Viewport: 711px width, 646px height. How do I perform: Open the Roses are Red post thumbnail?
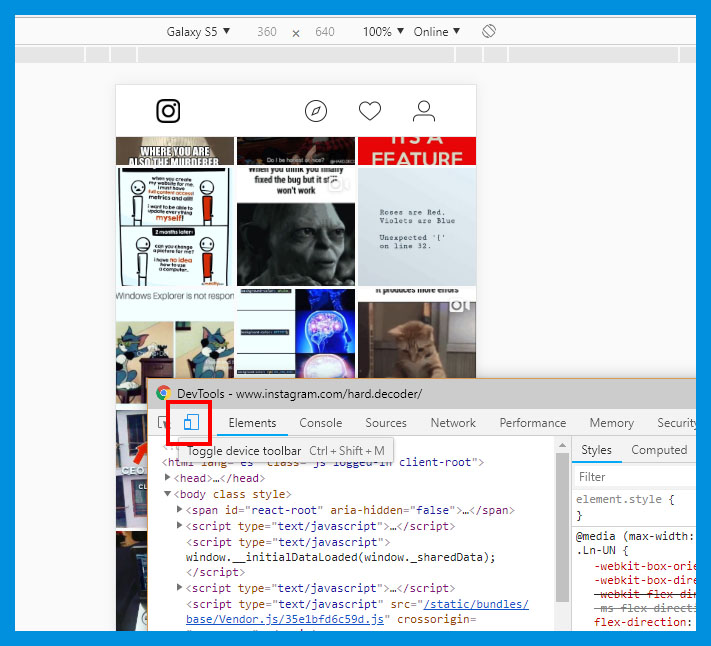tap(417, 226)
